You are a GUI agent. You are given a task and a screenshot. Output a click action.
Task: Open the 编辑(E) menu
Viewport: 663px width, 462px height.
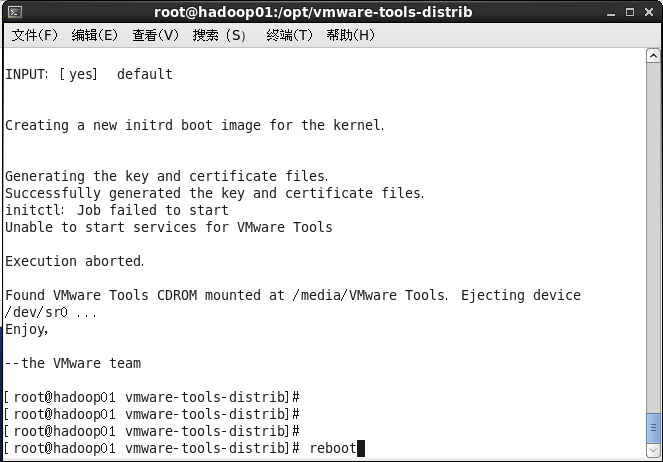click(x=95, y=35)
